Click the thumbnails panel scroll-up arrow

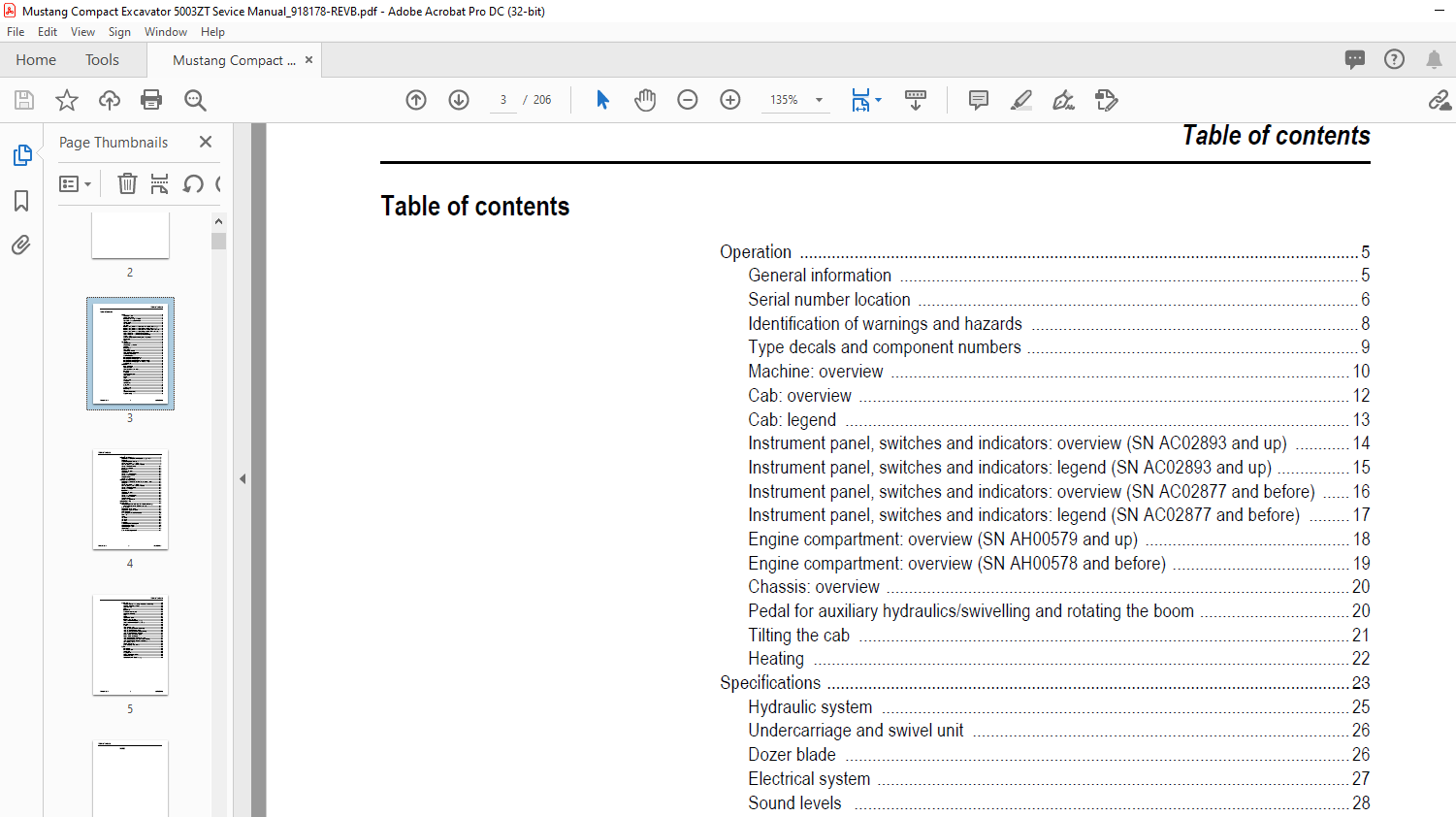pos(218,222)
